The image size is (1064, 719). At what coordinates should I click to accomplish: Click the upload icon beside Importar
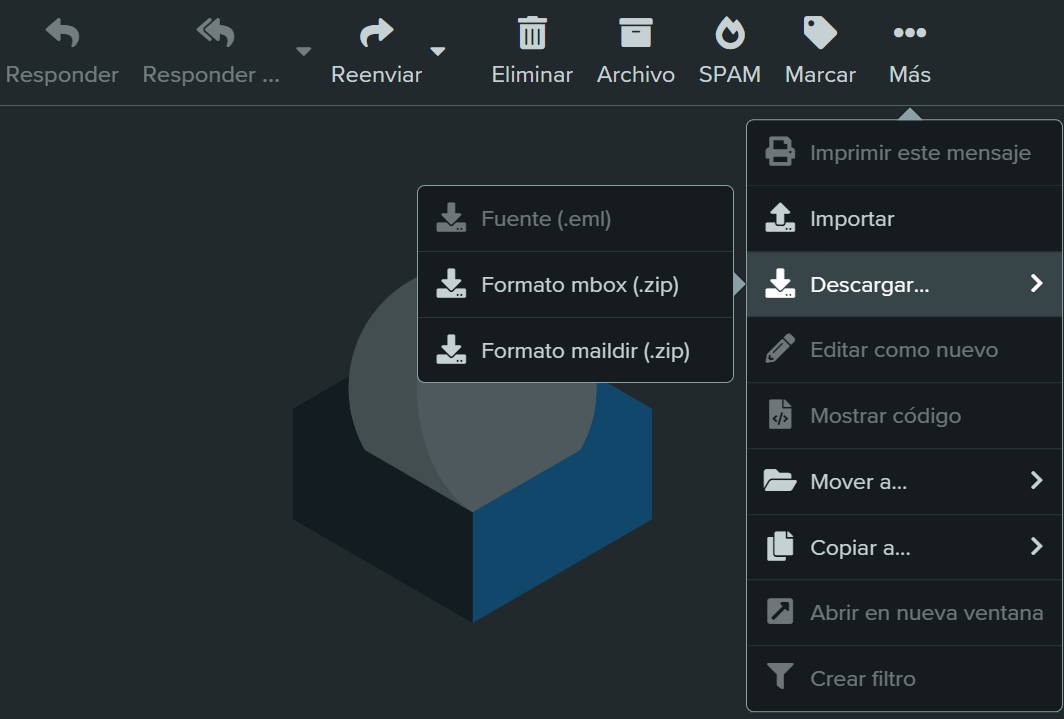tap(780, 218)
